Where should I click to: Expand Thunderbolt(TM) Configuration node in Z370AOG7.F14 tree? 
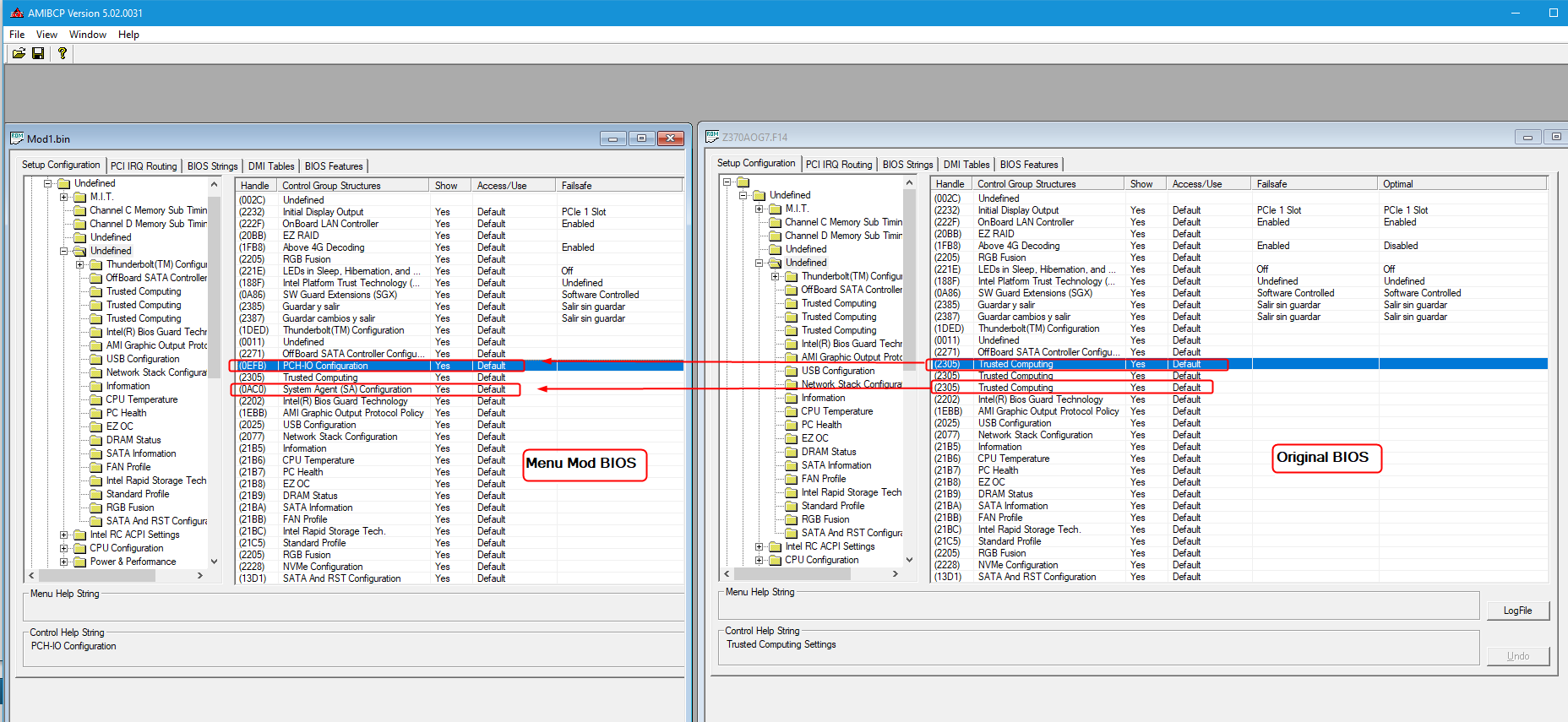[x=776, y=276]
